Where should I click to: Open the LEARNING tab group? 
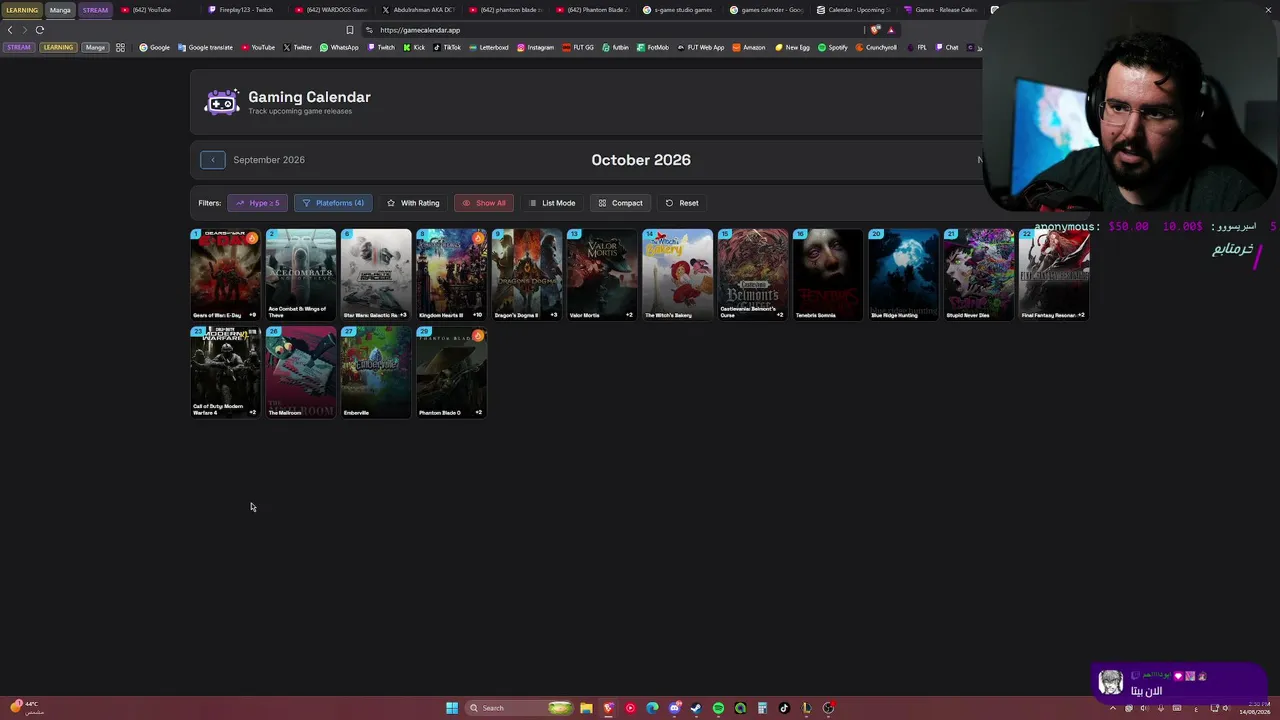point(22,10)
